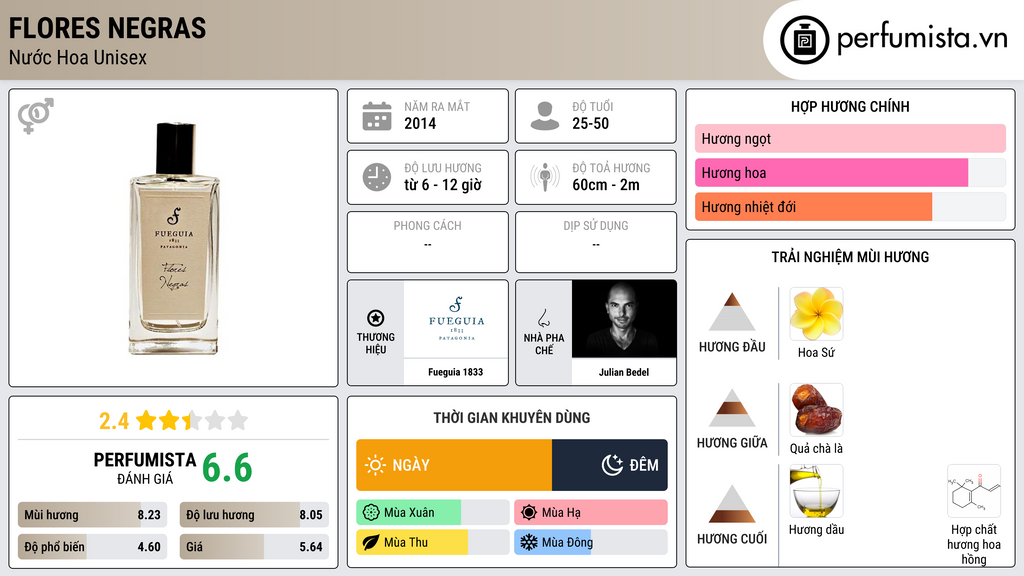Viewport: 1024px width, 576px height.
Task: Click the Thời gian khuyên dùng heading
Action: [x=512, y=417]
